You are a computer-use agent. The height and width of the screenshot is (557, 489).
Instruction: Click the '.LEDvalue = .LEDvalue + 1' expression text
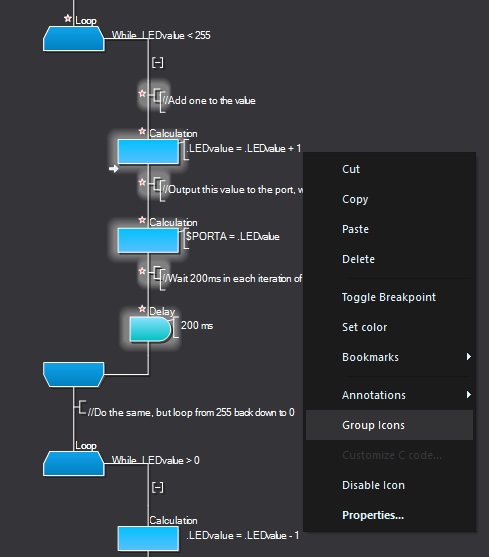[x=244, y=148]
